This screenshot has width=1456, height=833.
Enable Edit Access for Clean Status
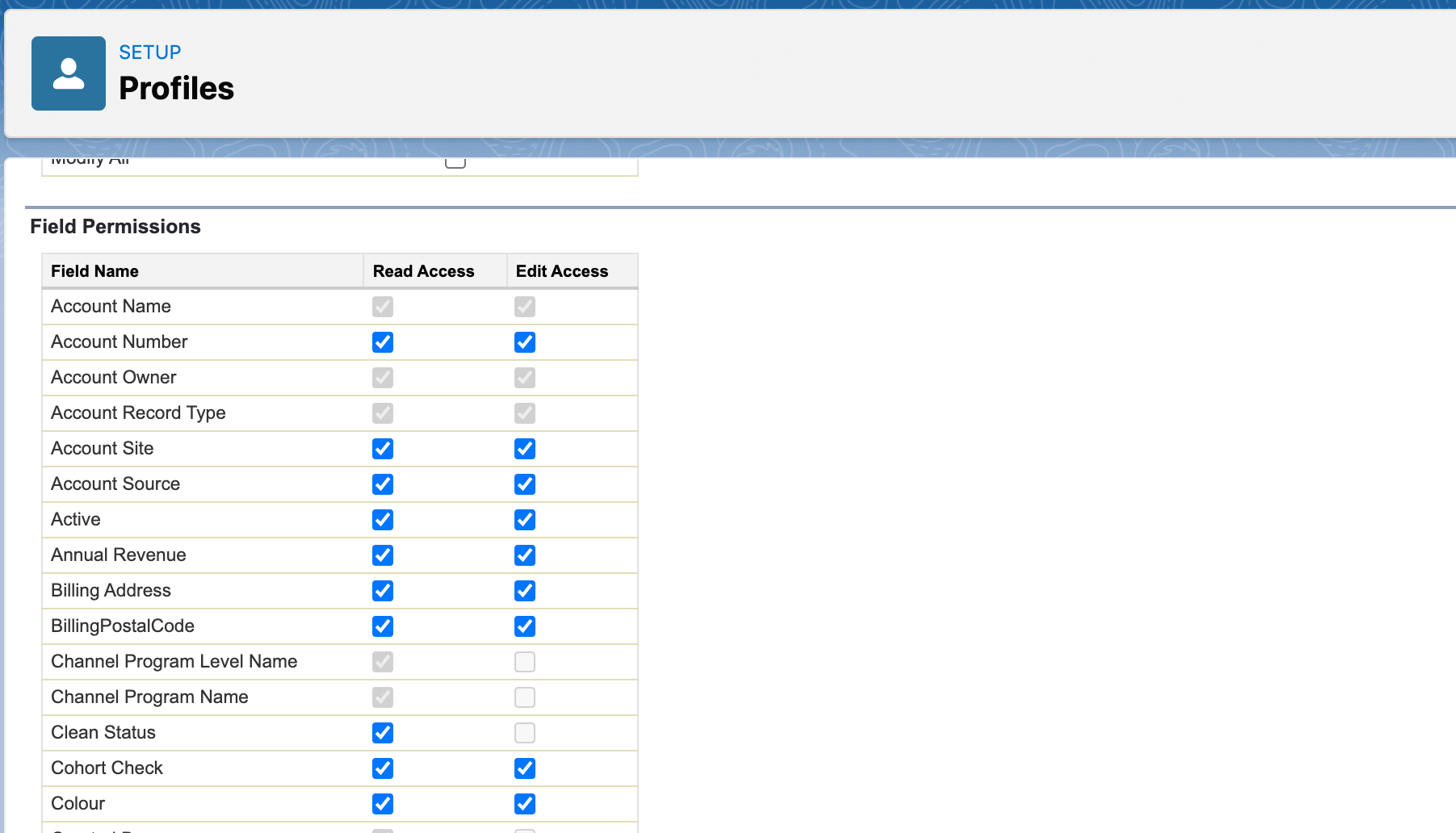(524, 733)
